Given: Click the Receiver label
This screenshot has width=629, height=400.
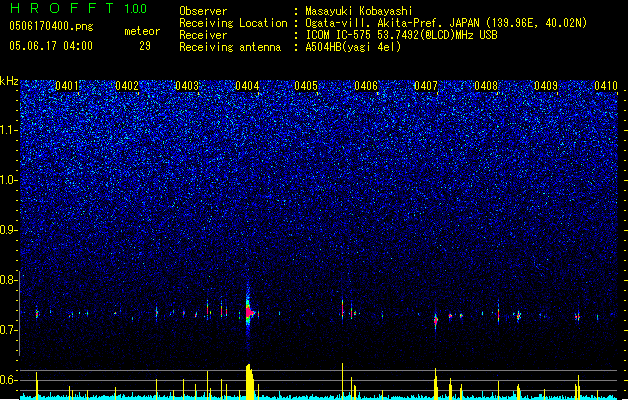Looking at the screenshot, I should [203, 35].
